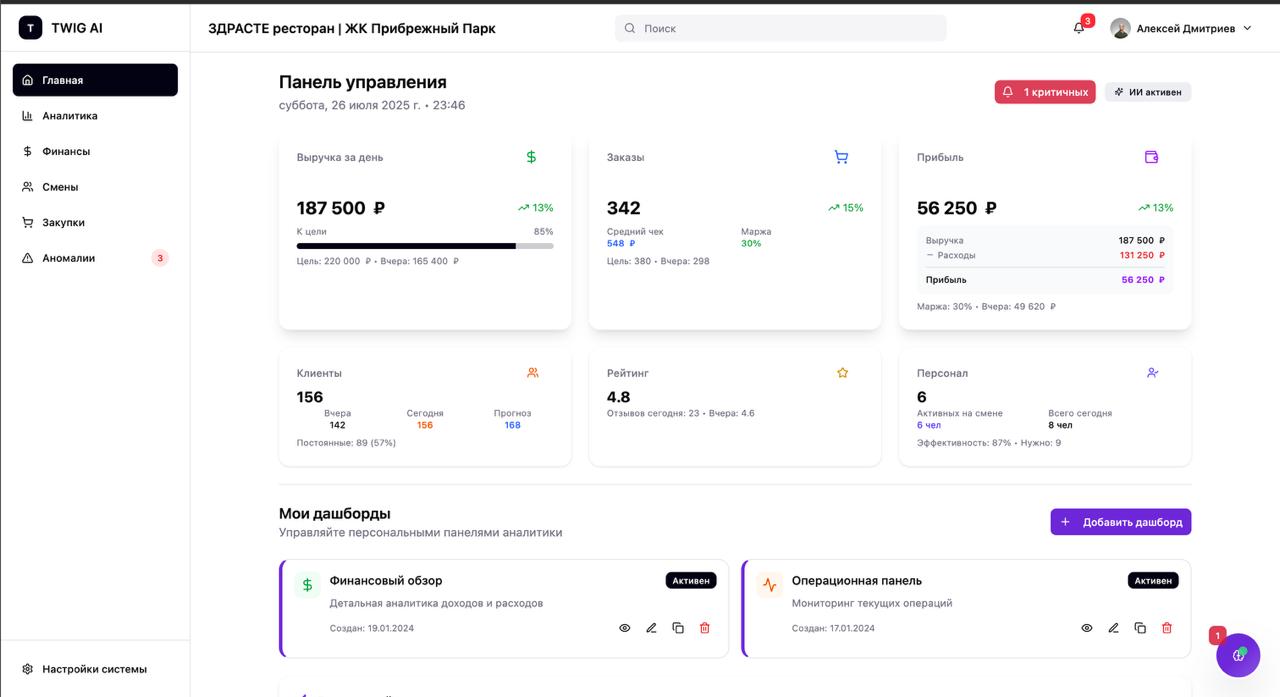
Task: Click the clients icon on 'Клиенты' card
Action: click(x=532, y=372)
